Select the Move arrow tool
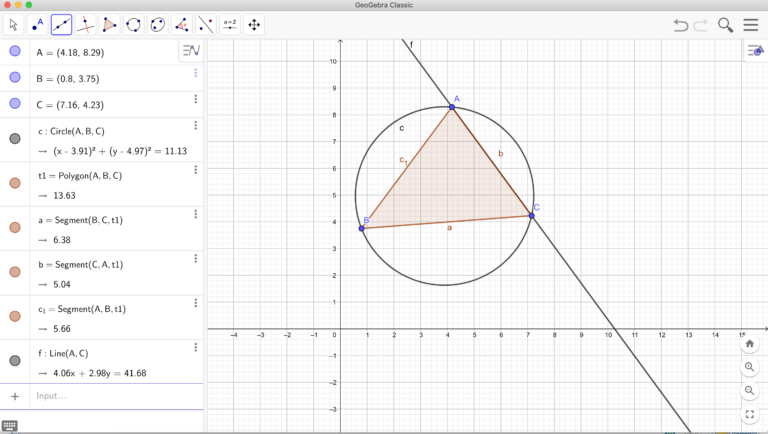The height and width of the screenshot is (434, 768). [x=14, y=25]
